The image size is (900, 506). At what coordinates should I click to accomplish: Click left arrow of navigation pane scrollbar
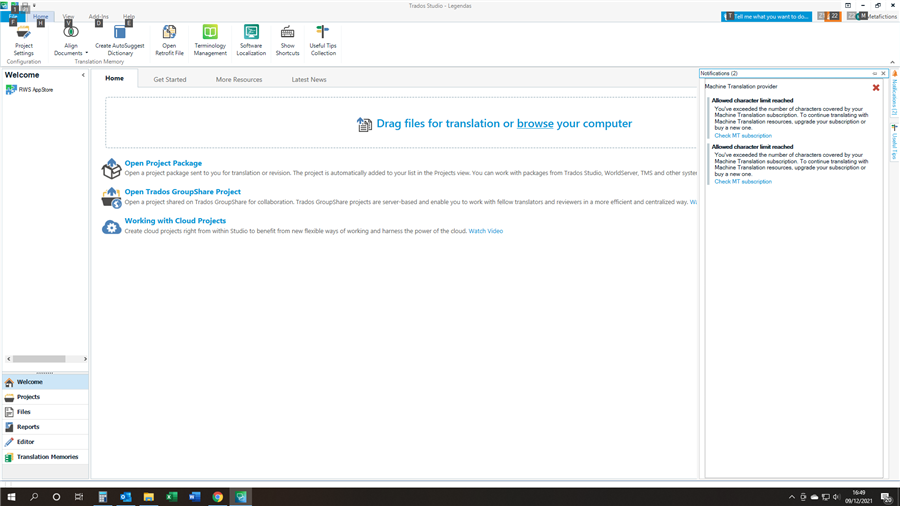[9, 359]
